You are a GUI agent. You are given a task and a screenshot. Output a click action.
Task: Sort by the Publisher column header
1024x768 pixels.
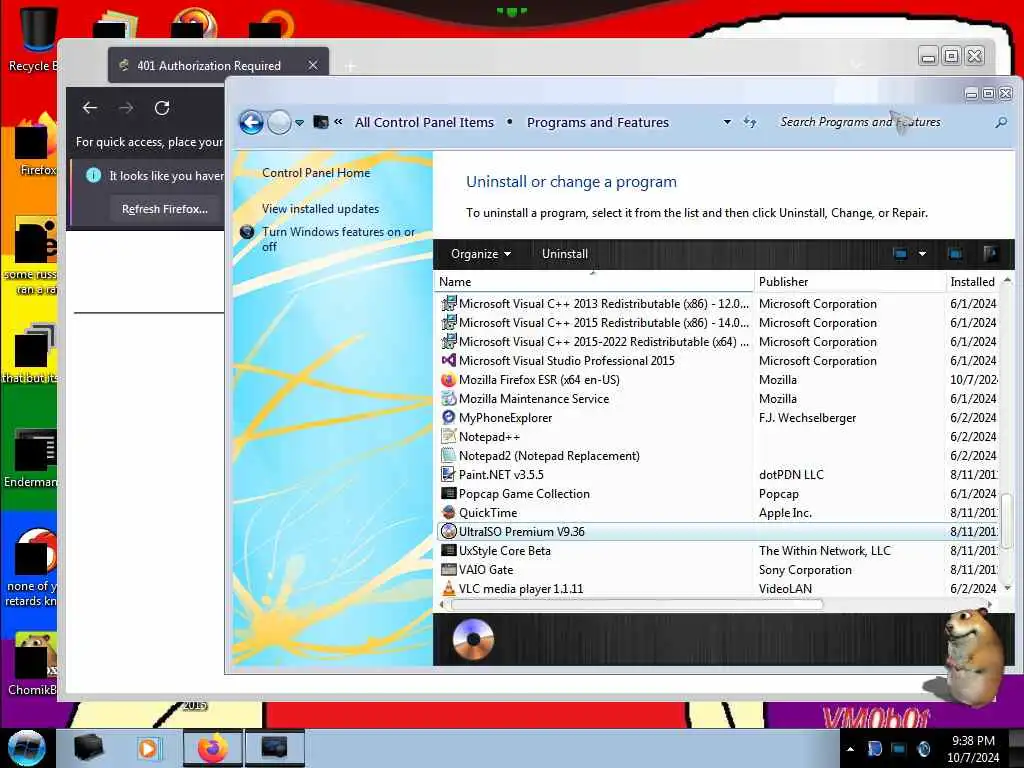click(x=850, y=282)
